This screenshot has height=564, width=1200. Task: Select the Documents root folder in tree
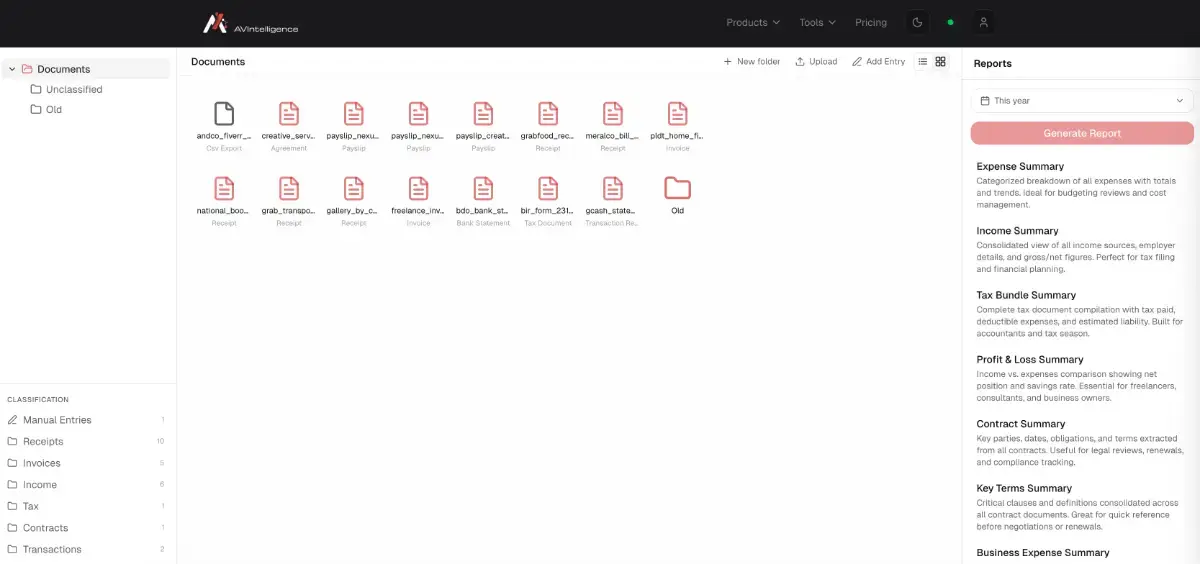coord(86,69)
